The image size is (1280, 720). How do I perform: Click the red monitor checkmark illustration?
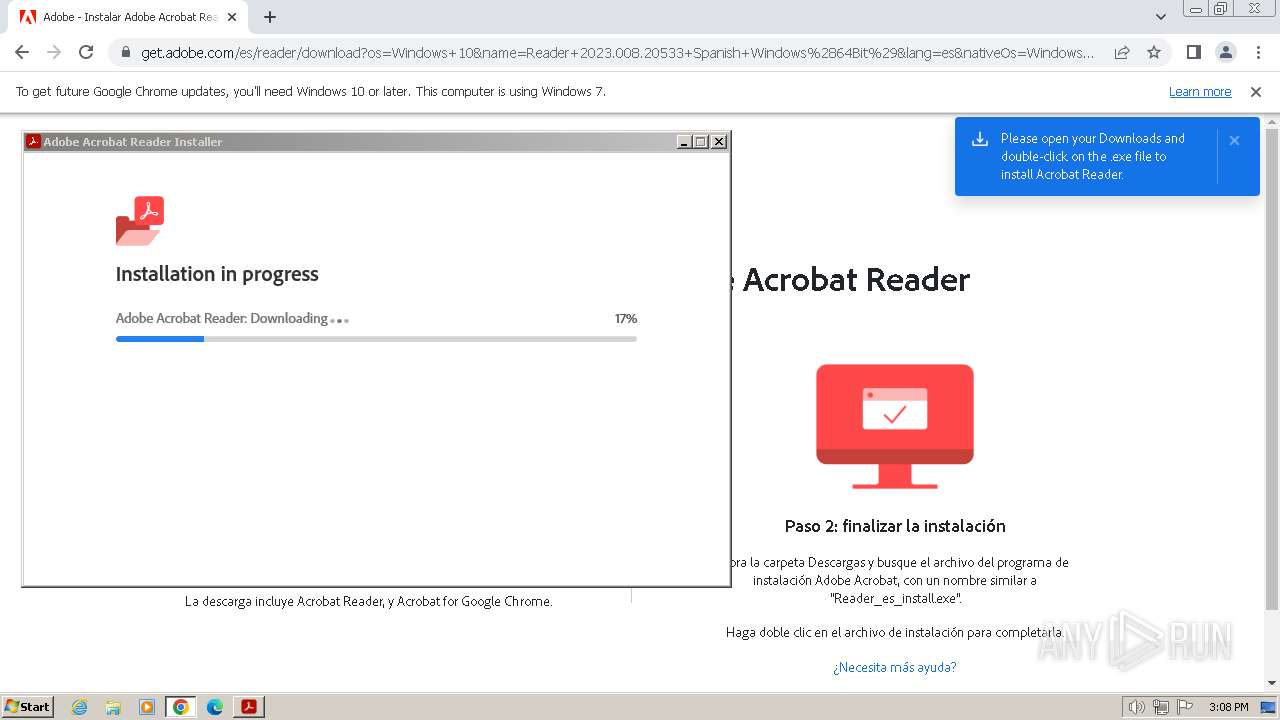895,426
